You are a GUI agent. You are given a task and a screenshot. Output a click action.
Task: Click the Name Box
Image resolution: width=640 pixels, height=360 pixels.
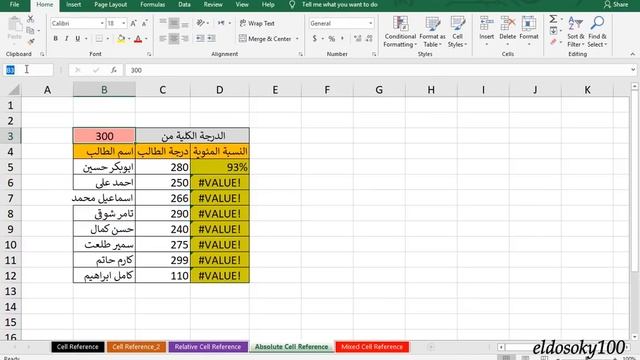pos(29,70)
